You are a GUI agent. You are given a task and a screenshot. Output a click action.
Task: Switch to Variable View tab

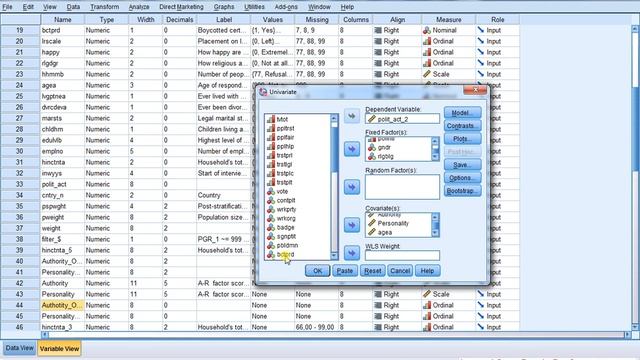coord(59,349)
